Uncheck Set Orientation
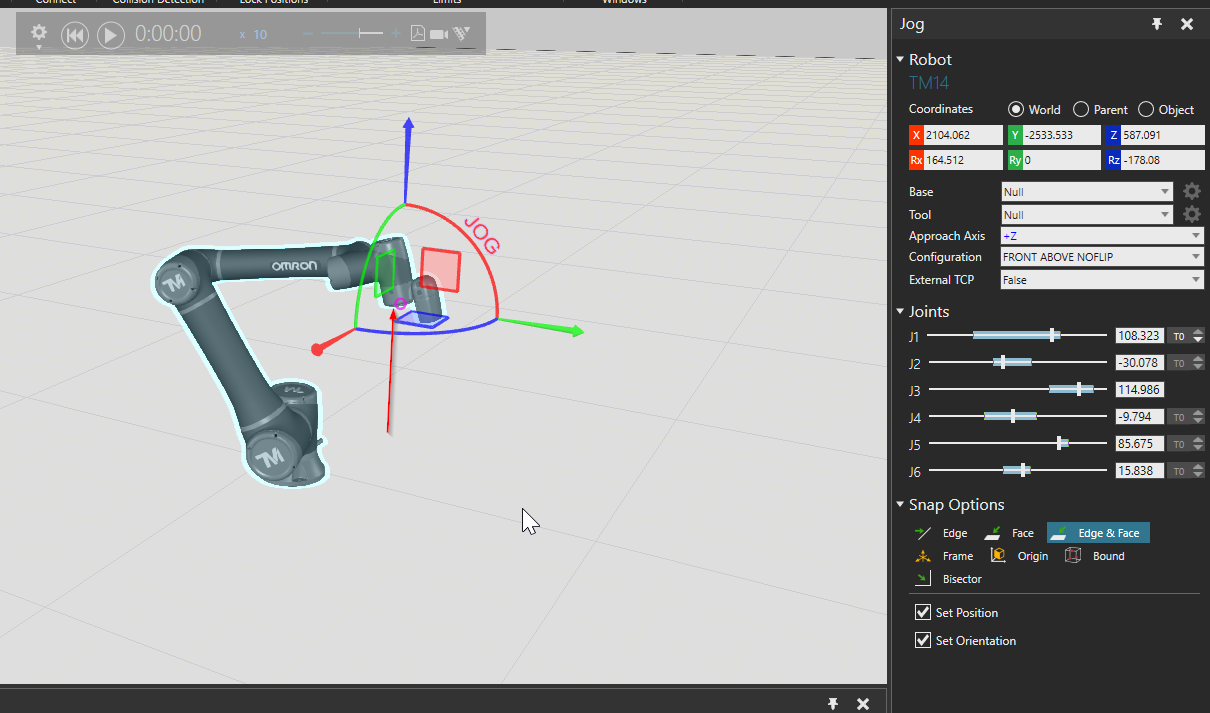Viewport: 1210px width, 713px height. [923, 640]
